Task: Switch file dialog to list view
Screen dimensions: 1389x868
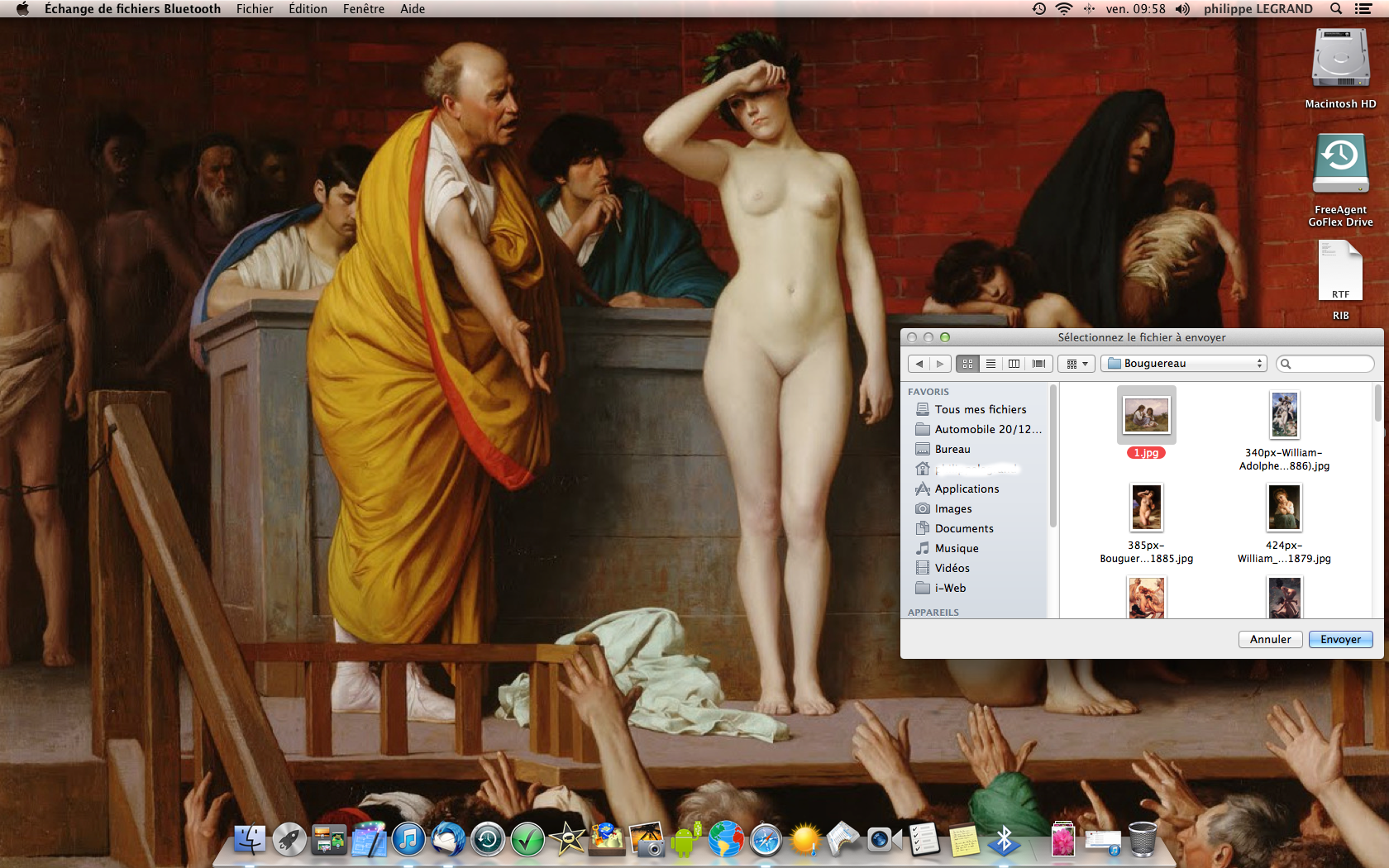Action: click(x=990, y=364)
